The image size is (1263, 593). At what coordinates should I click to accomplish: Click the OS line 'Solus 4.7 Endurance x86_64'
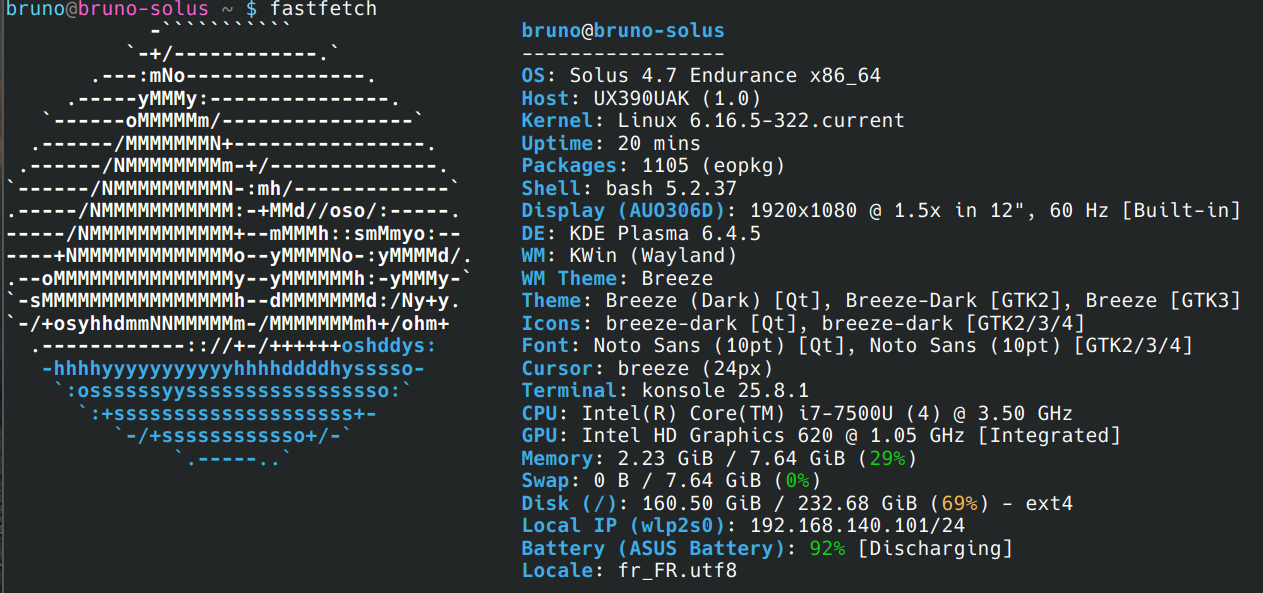tap(725, 76)
